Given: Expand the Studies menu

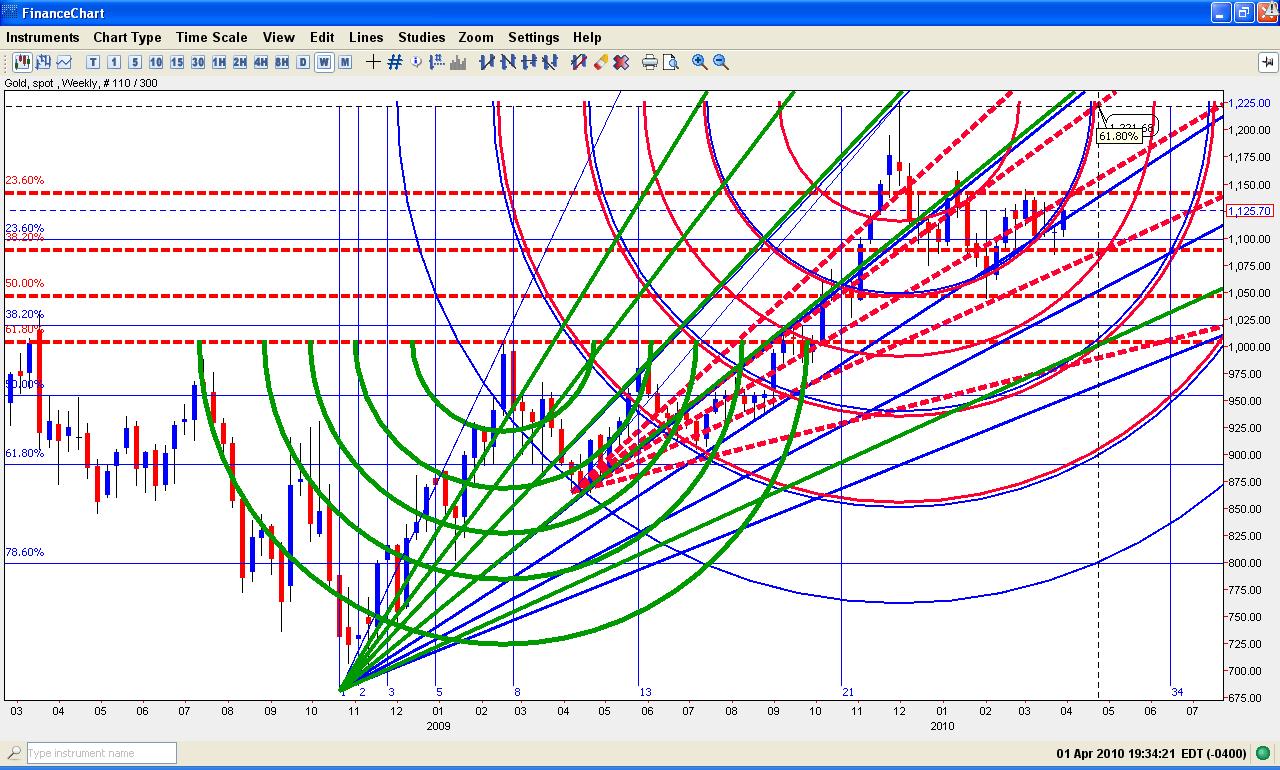Looking at the screenshot, I should pos(421,37).
